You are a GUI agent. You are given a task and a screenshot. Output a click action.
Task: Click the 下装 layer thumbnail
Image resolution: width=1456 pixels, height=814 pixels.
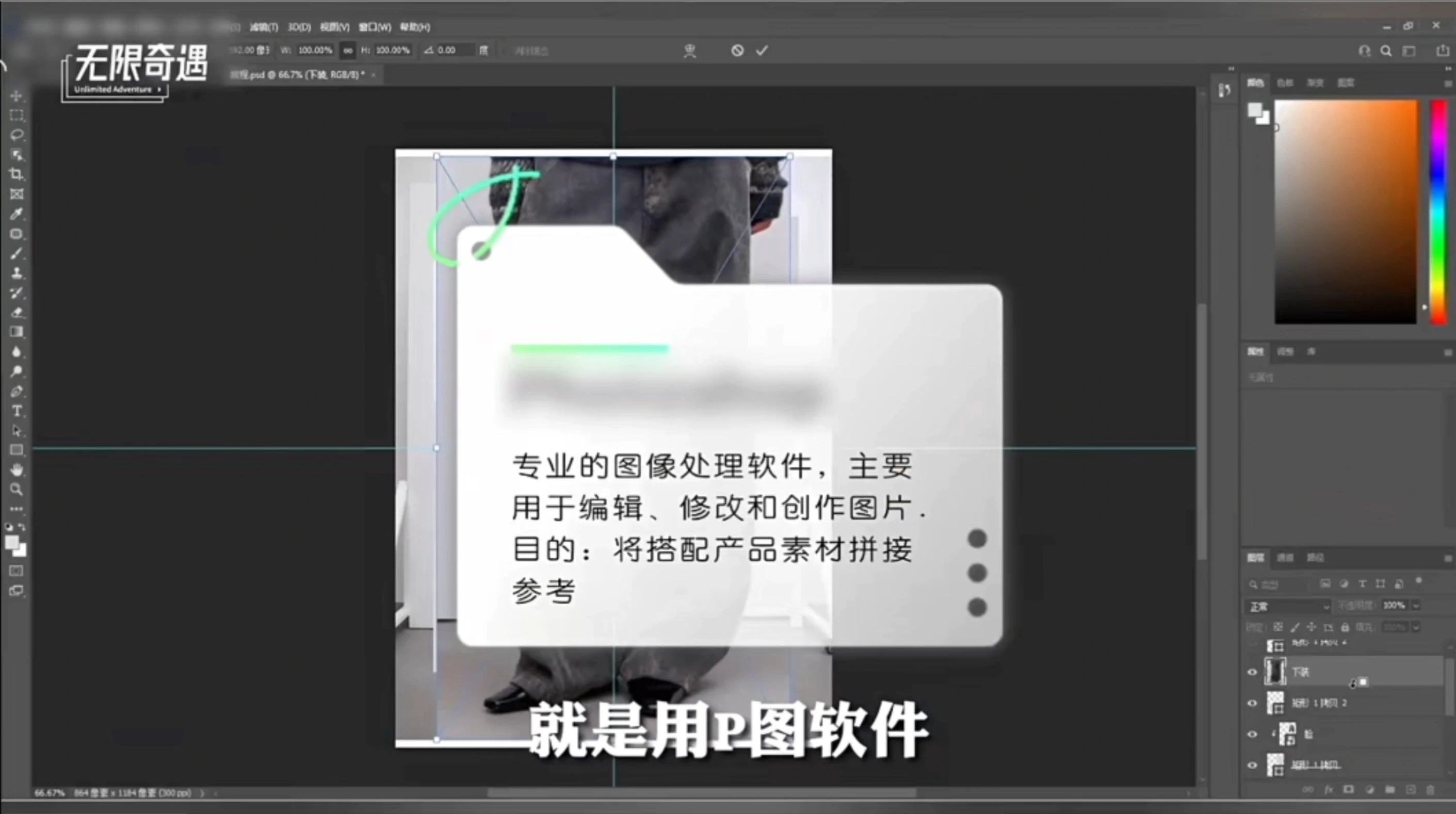[1276, 672]
